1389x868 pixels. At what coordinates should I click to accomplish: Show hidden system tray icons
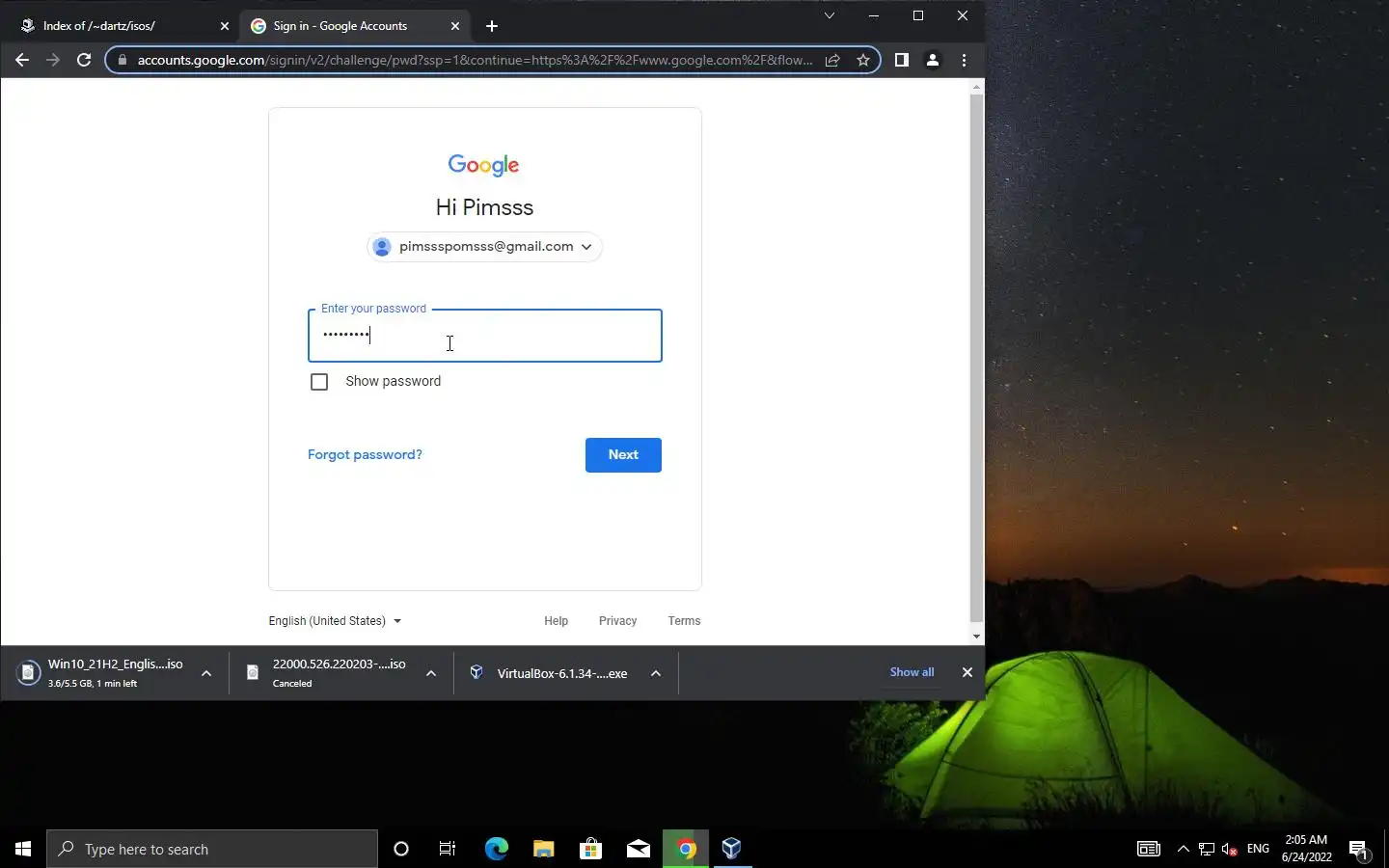(1184, 849)
